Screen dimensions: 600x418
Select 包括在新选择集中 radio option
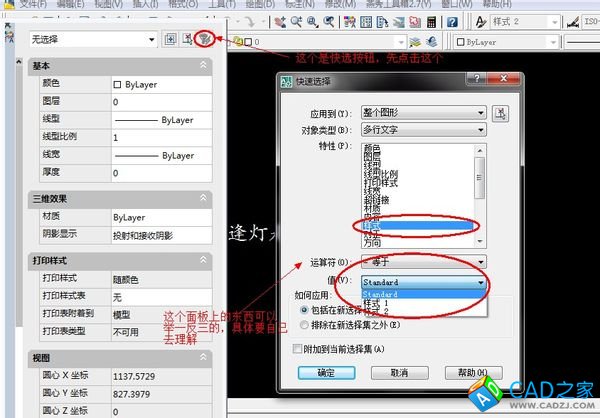coord(306,311)
